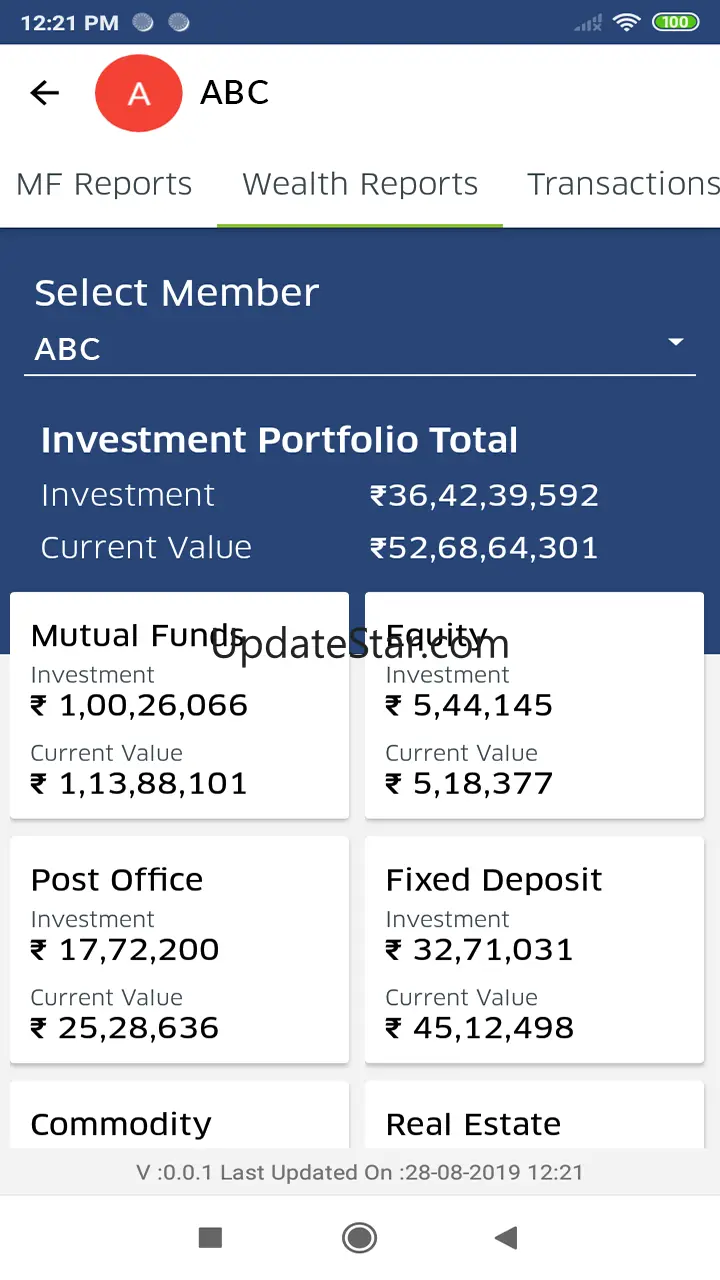This screenshot has height=1280, width=720.
Task: Open the red ABC avatar circle
Action: tap(138, 94)
